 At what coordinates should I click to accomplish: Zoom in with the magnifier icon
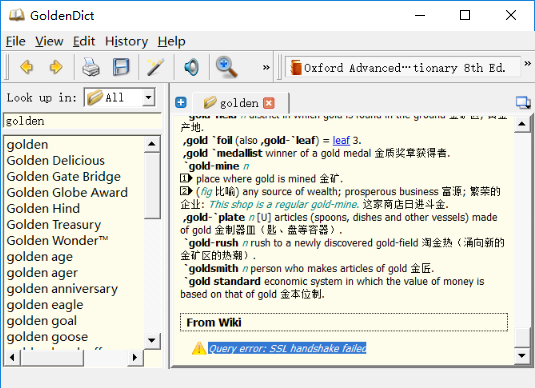point(227,67)
